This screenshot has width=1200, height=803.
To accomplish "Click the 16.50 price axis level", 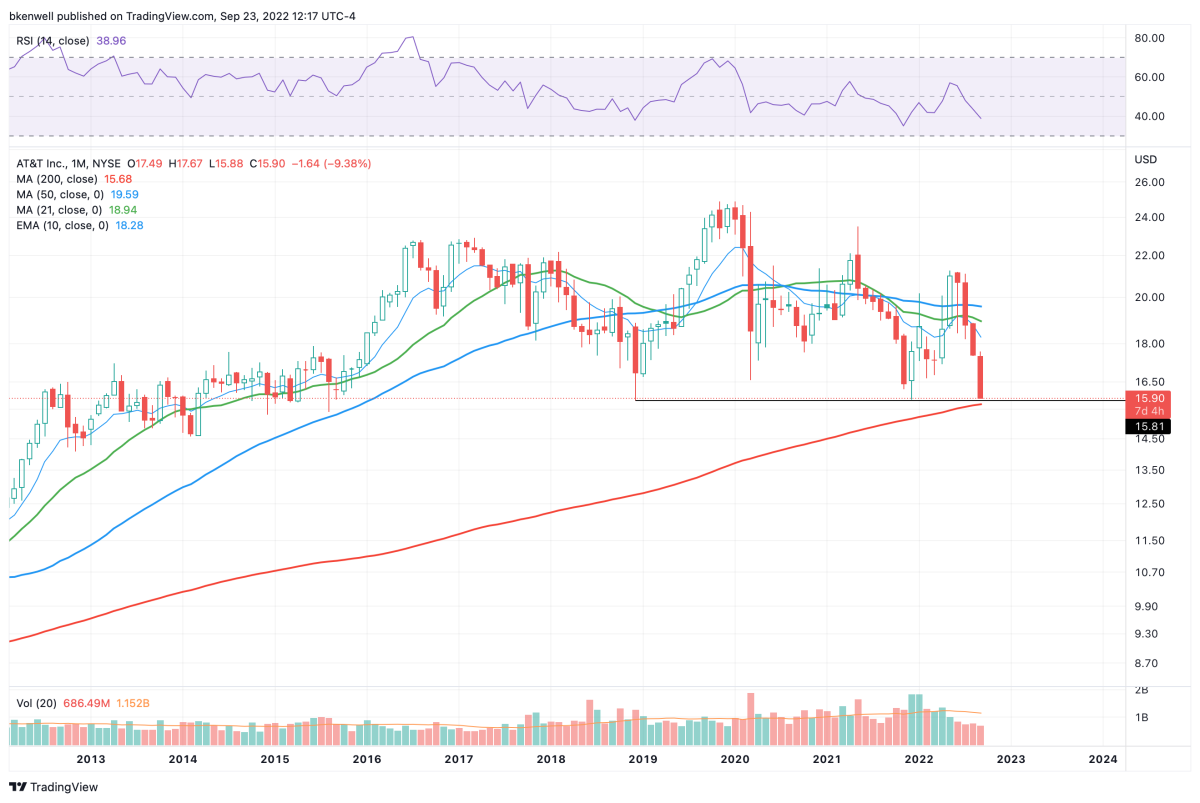I will coord(1149,382).
